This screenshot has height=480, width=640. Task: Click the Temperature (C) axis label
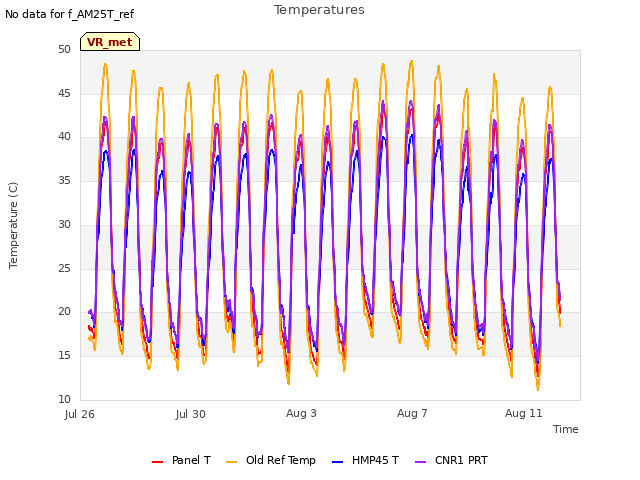click(13, 225)
